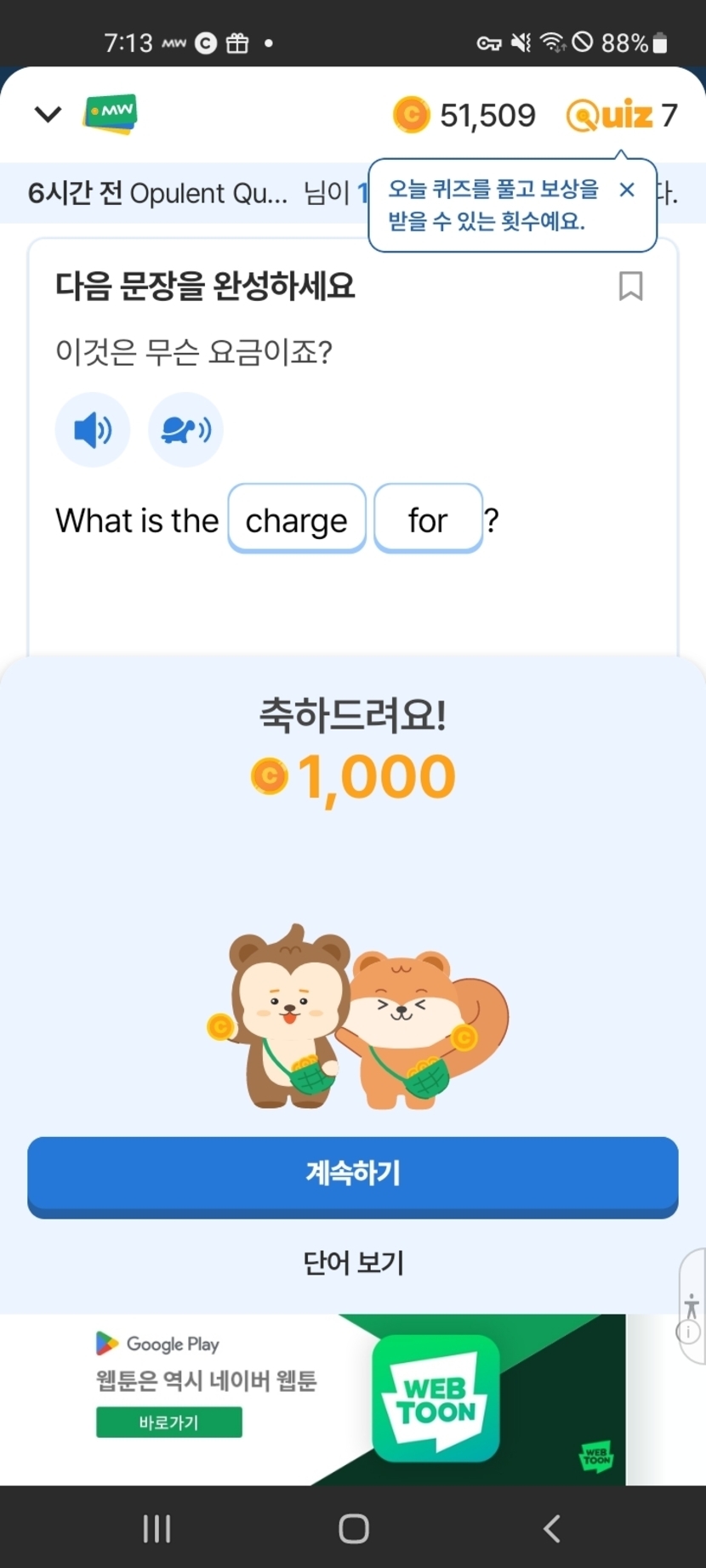
Task: Open the accessibility floating handle
Action: point(692,1305)
